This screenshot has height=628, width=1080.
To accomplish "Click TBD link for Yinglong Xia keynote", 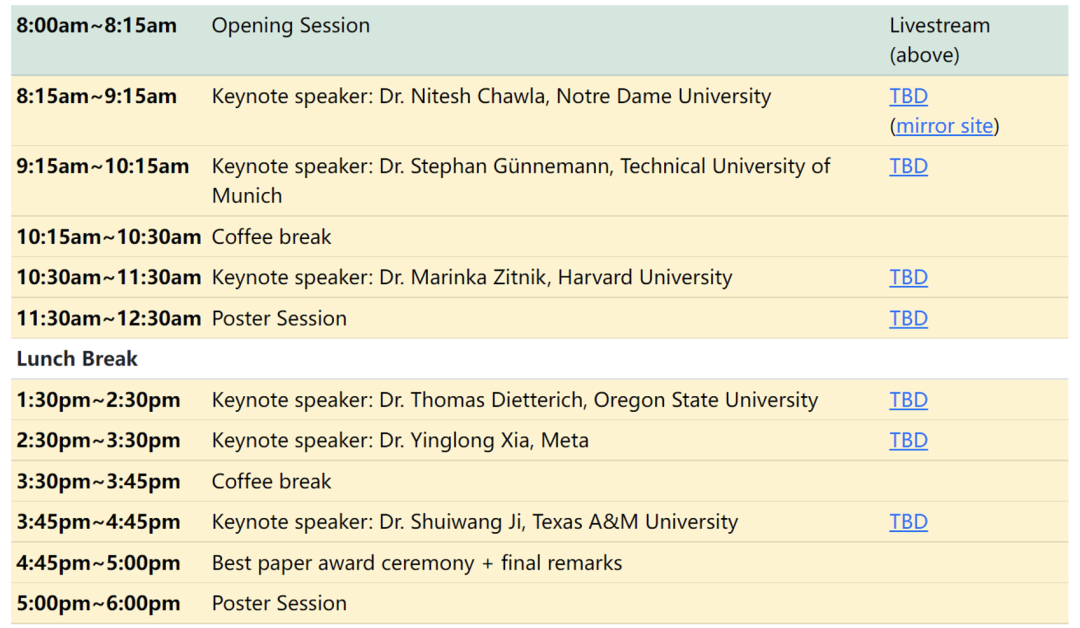I will [908, 441].
